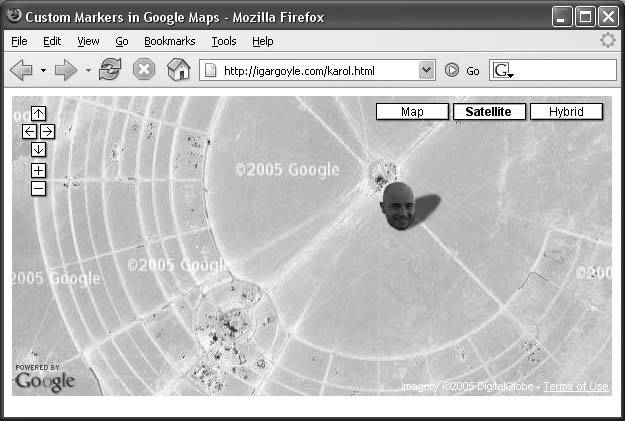
Task: Open the Tools menu
Action: pos(224,41)
